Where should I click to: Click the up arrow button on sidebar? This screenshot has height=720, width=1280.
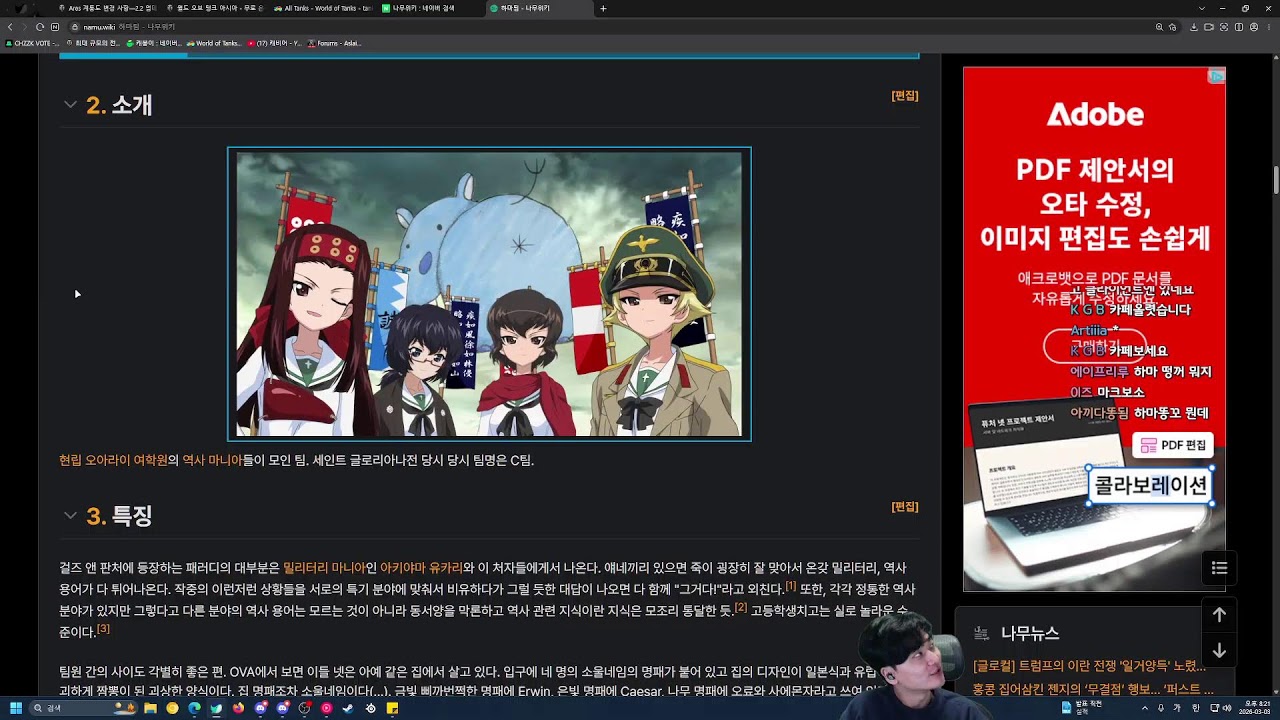1219,615
